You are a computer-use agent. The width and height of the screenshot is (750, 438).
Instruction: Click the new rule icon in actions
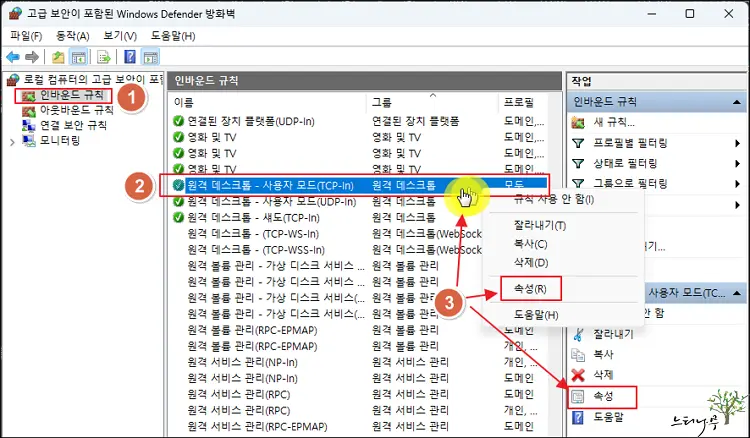click(x=578, y=123)
